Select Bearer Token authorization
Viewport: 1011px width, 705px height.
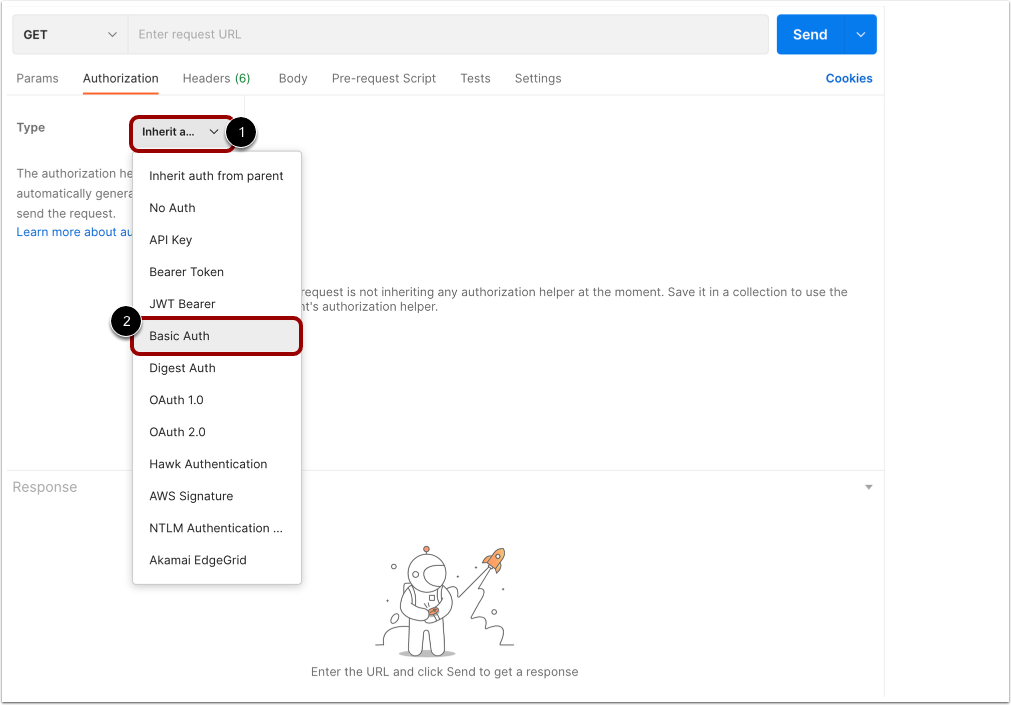coord(188,271)
